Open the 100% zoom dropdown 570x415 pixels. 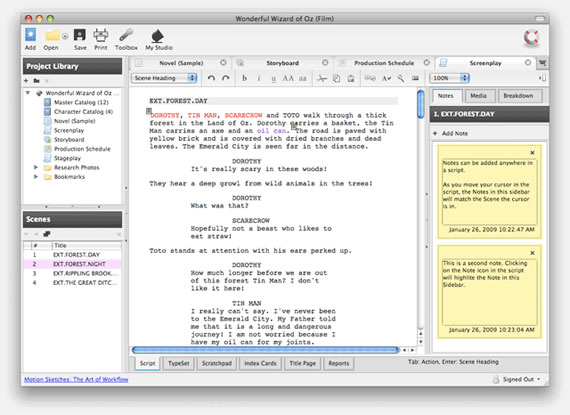pyautogui.click(x=449, y=78)
